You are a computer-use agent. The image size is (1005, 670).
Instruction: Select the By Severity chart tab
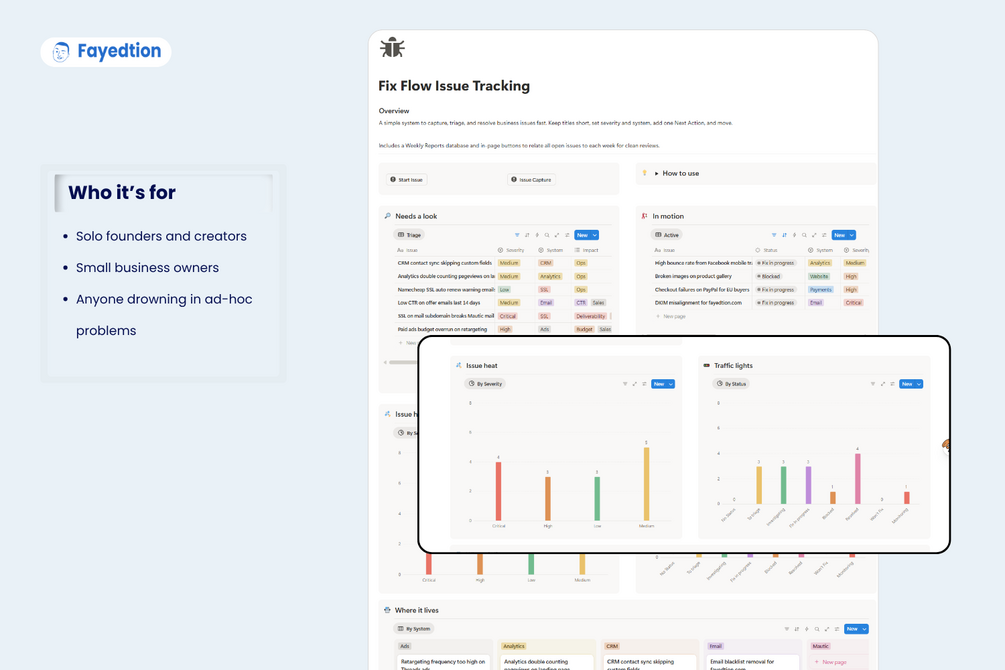point(485,384)
